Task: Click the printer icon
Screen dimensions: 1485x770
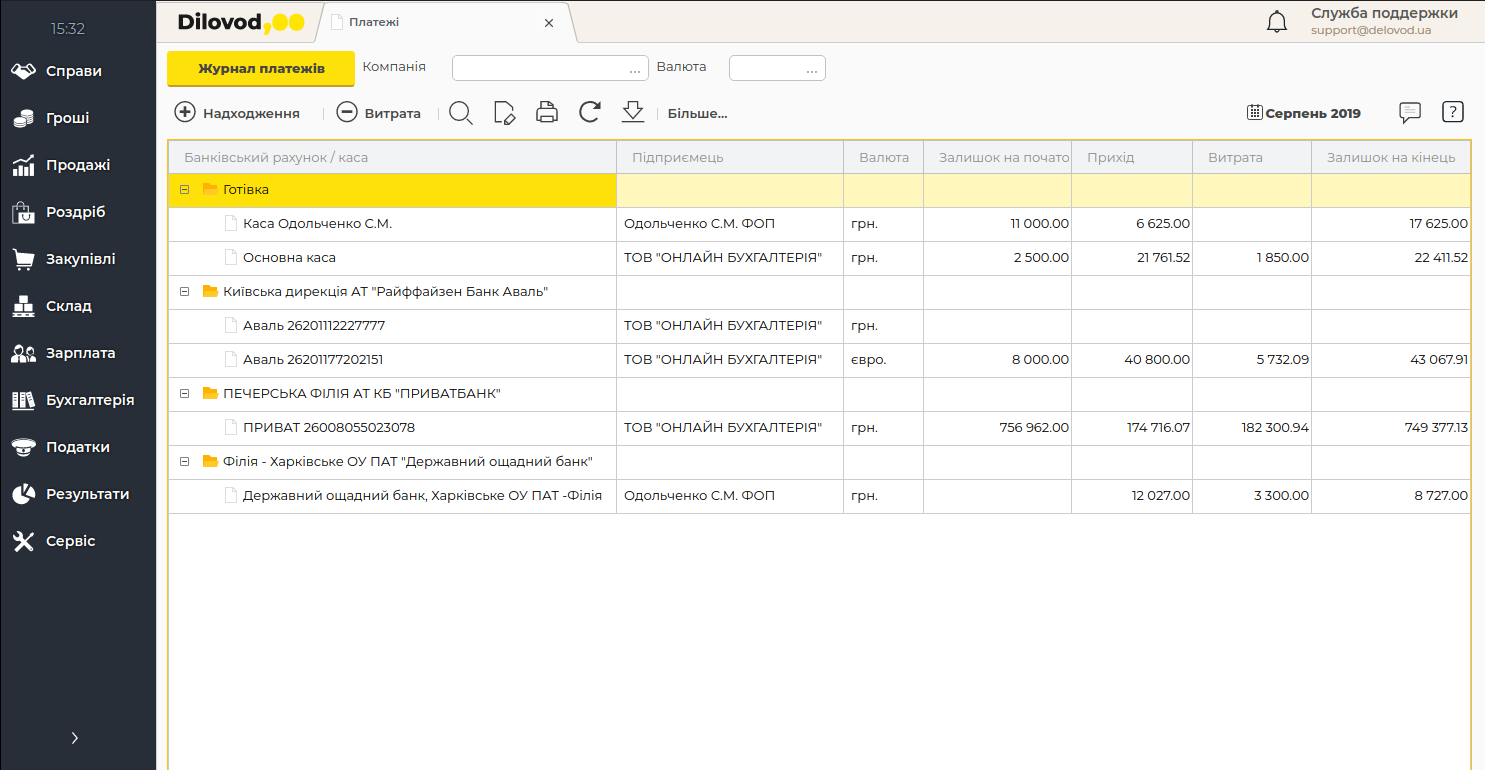Action: tap(547, 113)
